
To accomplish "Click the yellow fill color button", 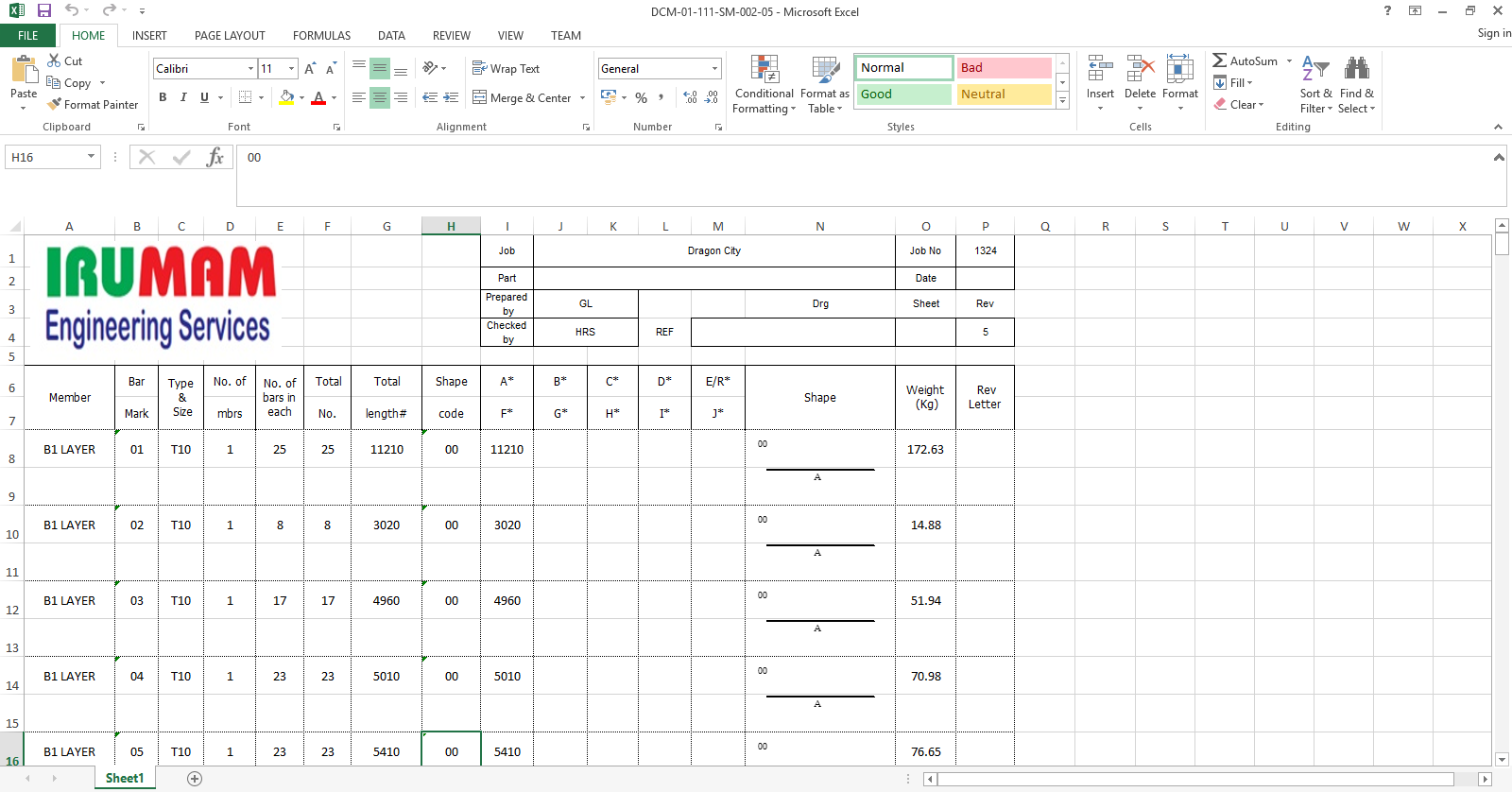I will tap(286, 97).
